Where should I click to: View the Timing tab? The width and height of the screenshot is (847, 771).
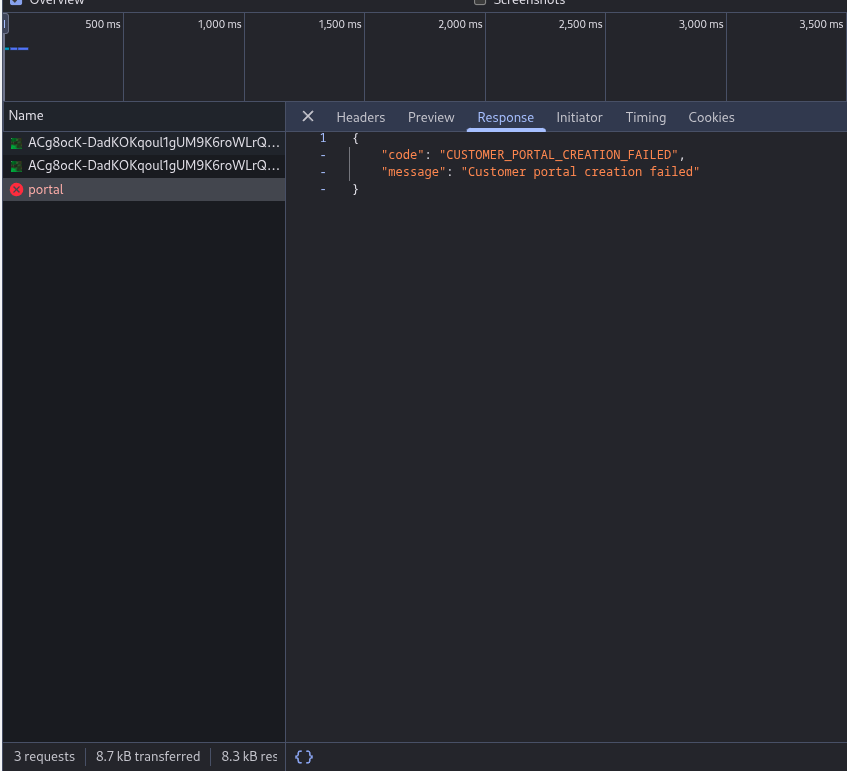tap(646, 117)
